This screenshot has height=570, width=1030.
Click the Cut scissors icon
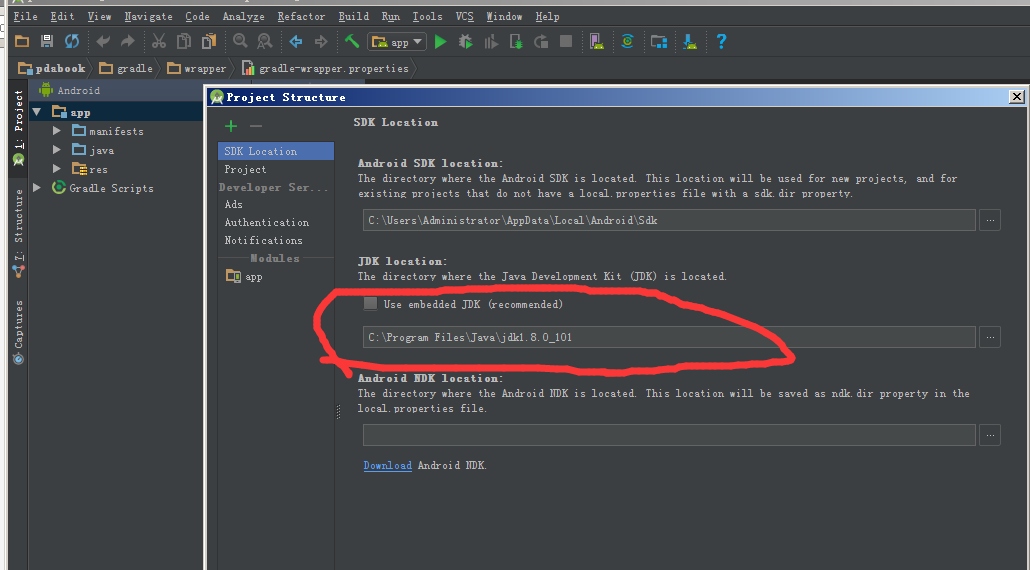[x=158, y=41]
